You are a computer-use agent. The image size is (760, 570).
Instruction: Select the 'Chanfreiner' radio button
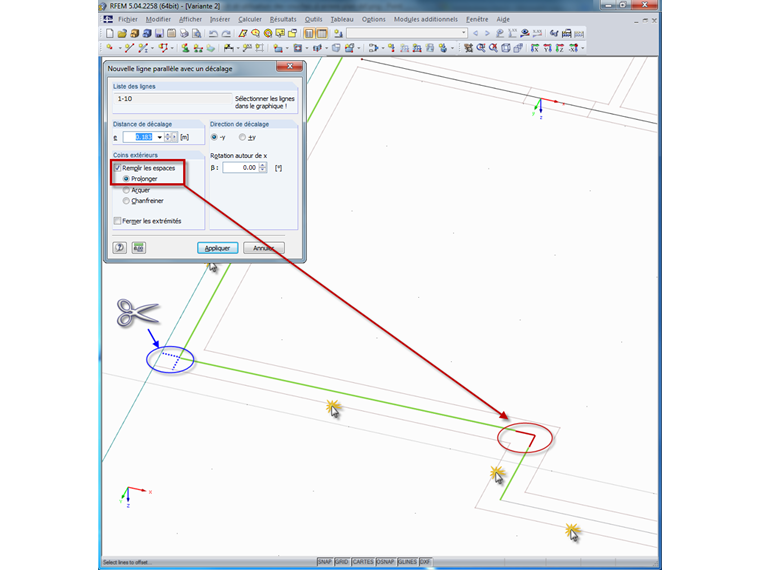click(126, 201)
